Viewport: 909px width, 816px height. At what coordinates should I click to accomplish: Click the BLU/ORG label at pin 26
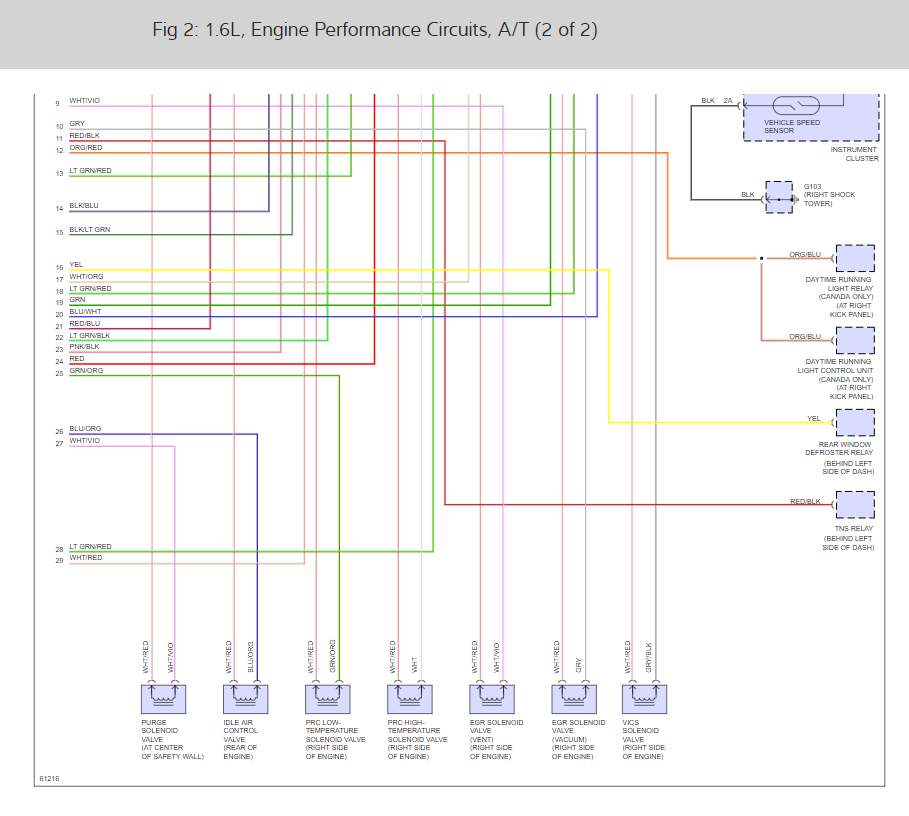pos(85,429)
